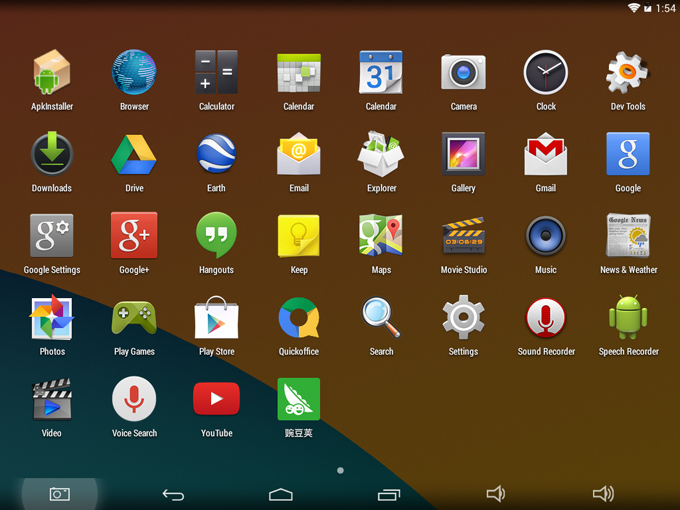Open the Clock app

tap(546, 72)
